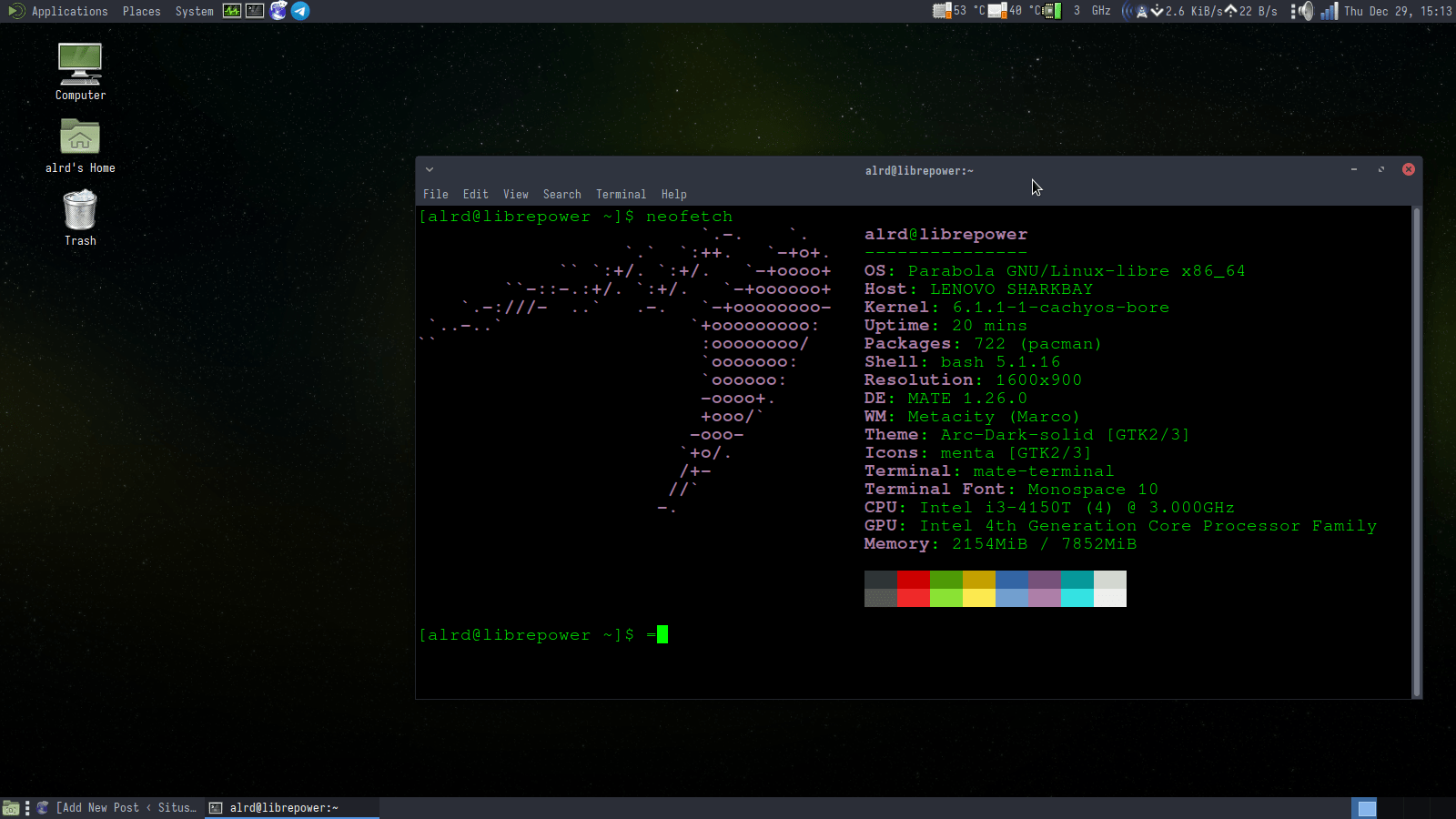Launch Telegram from the top panel
Viewport: 1456px width, 819px height.
point(300,11)
